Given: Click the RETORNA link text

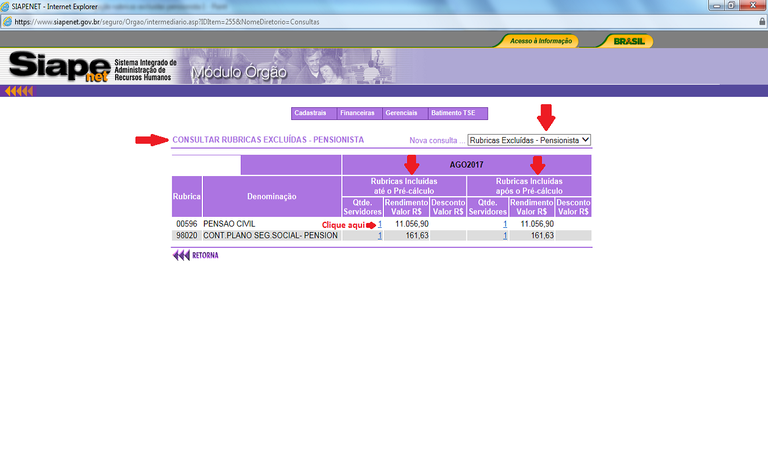Looking at the screenshot, I should [x=205, y=255].
